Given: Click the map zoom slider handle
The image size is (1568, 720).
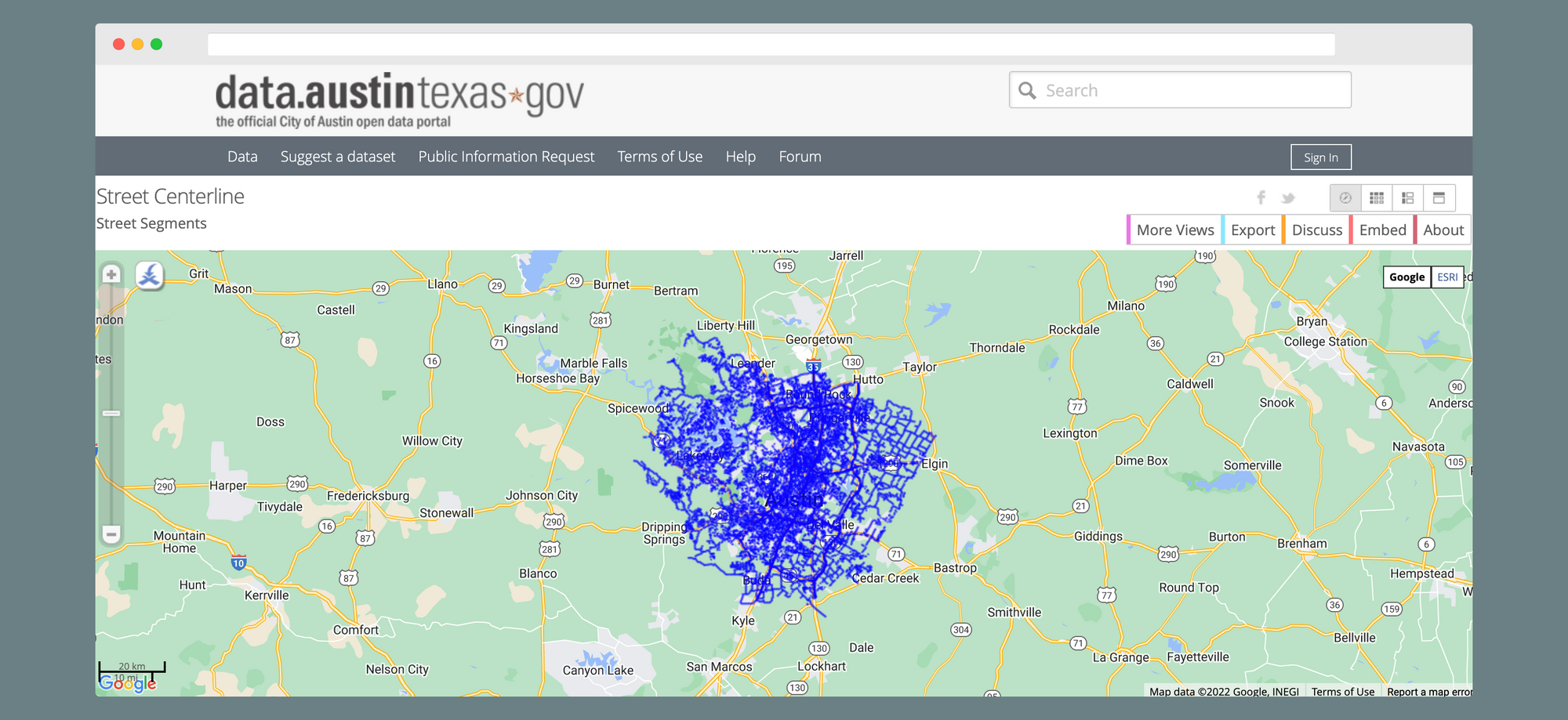Looking at the screenshot, I should 111,413.
